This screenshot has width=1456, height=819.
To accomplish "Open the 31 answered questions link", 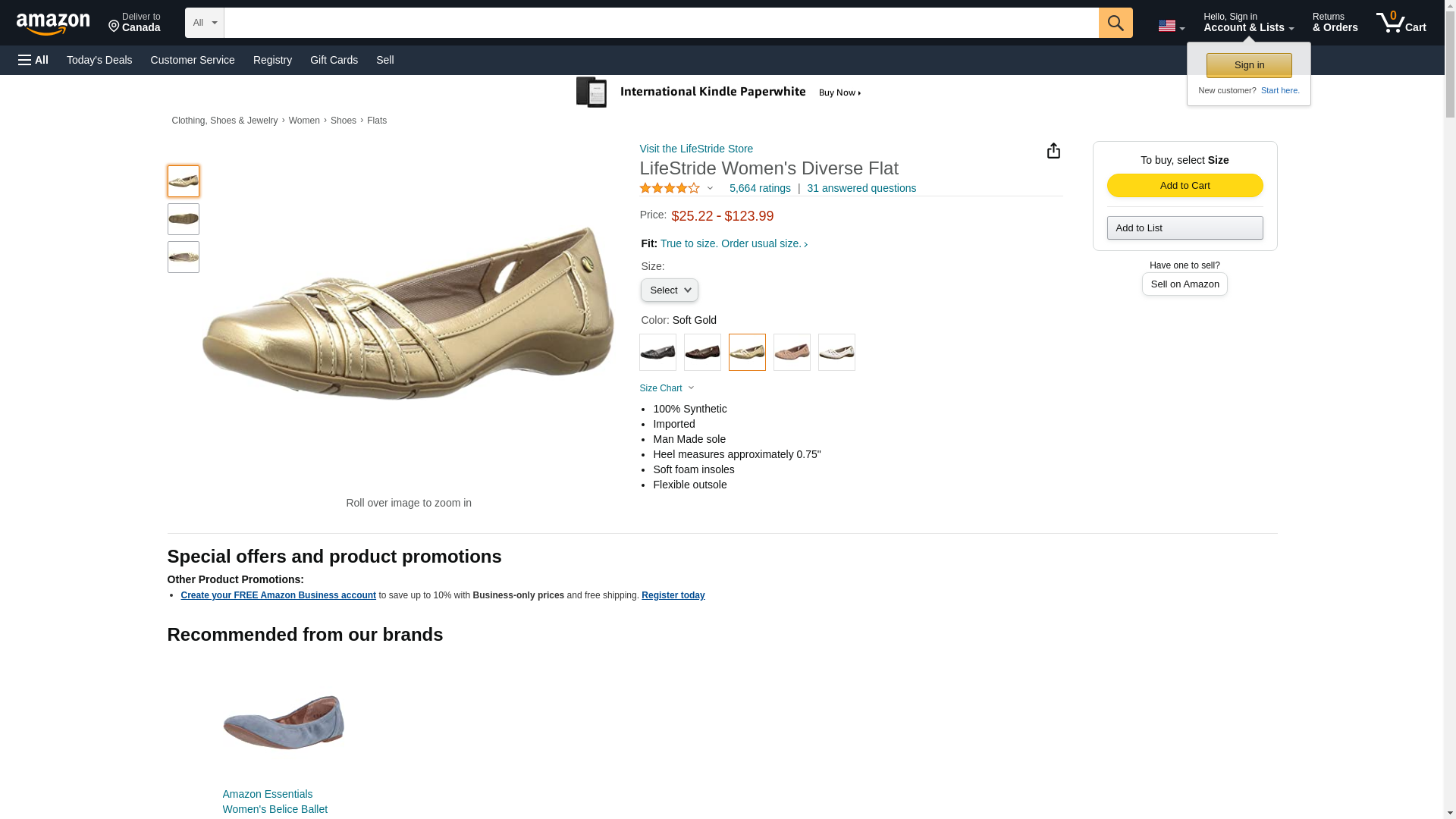I will click(x=861, y=188).
